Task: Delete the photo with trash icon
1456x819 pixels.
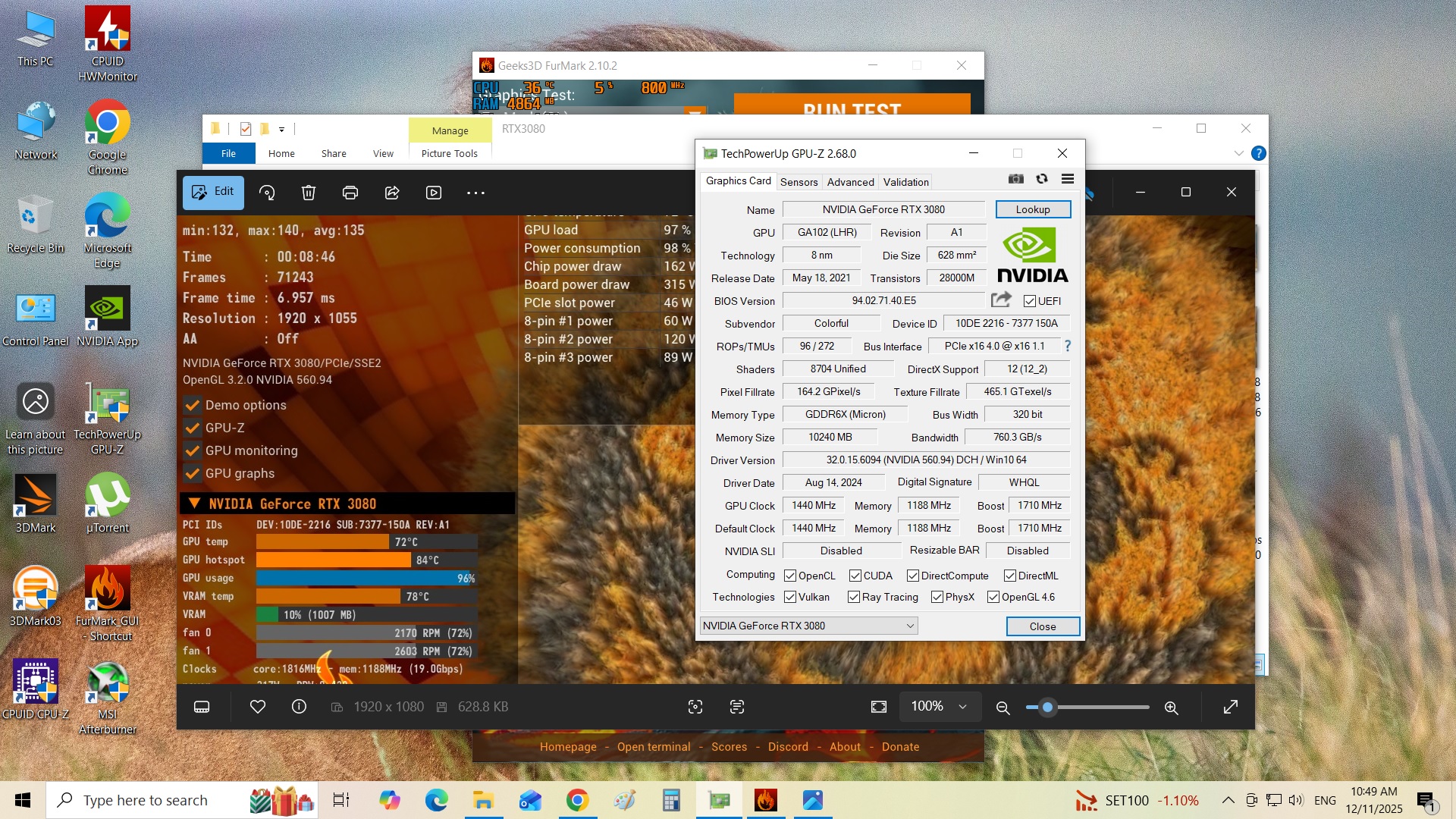Action: tap(309, 193)
